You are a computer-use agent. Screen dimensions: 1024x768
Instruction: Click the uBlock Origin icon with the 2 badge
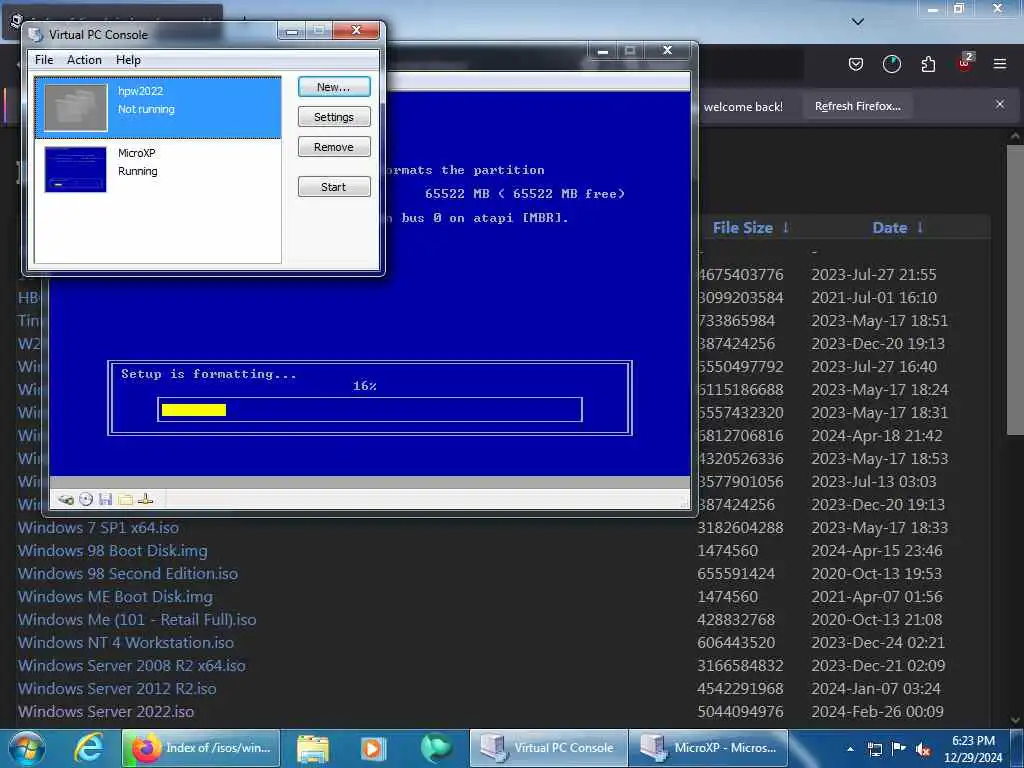(965, 63)
